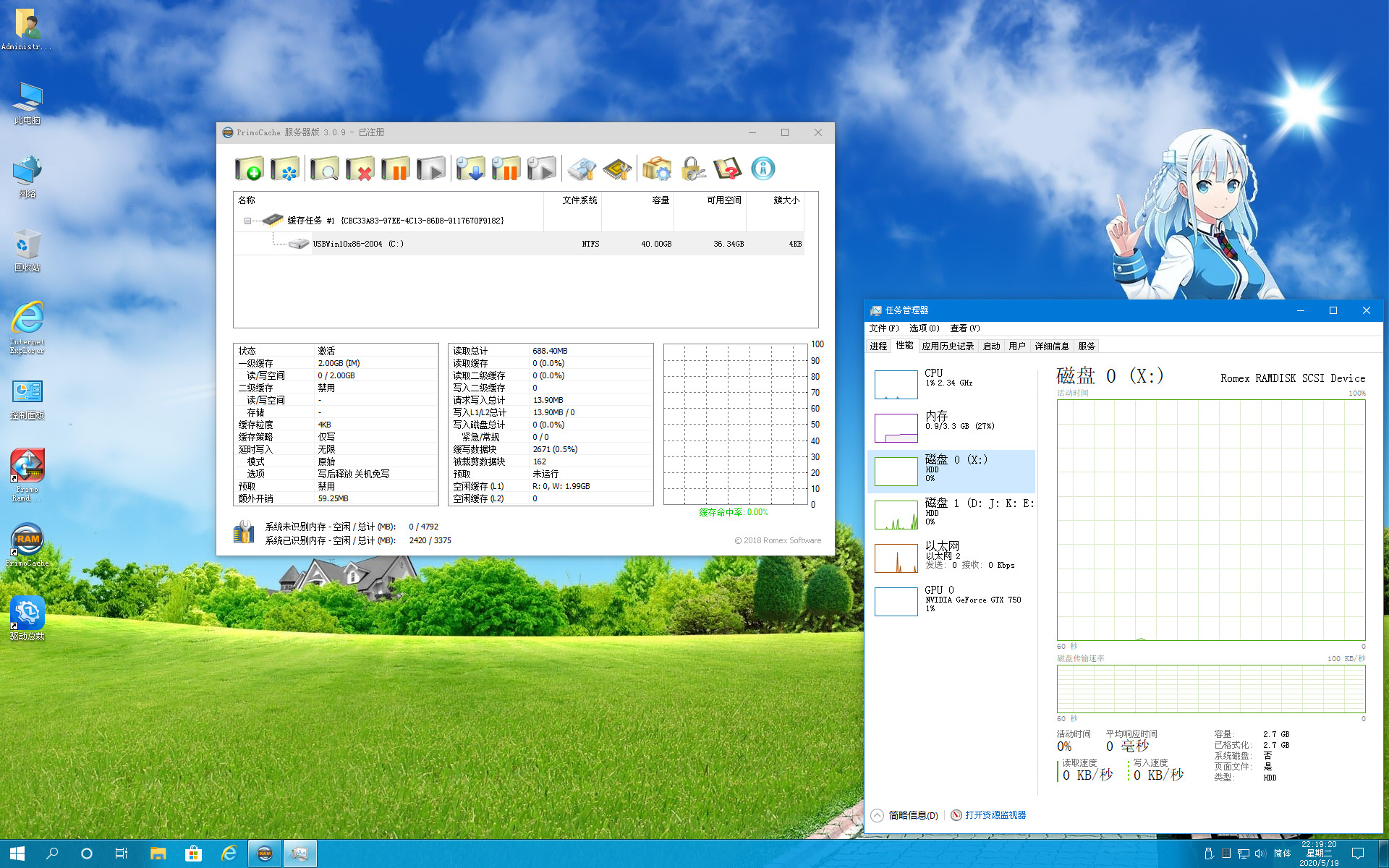The image size is (1389, 868).
Task: Click the snowflake drive icon in PrimoCache toolbar
Action: tap(285, 169)
